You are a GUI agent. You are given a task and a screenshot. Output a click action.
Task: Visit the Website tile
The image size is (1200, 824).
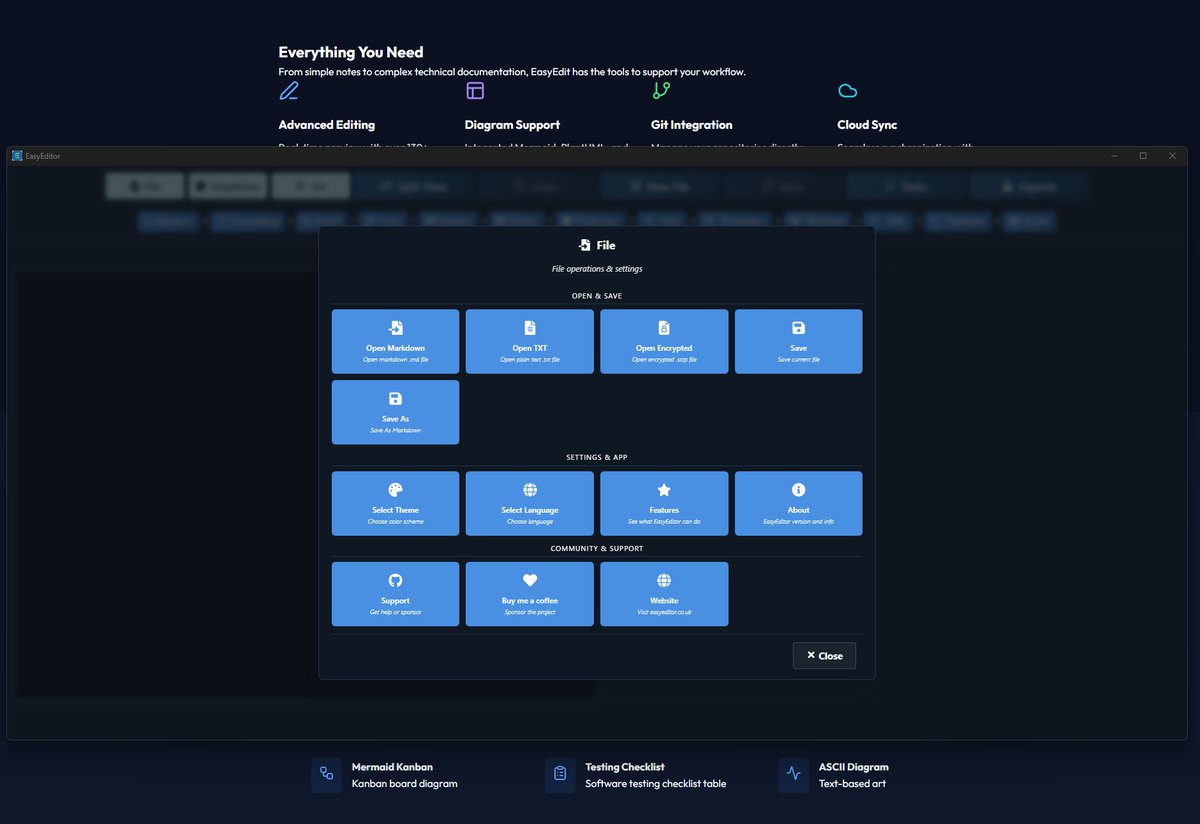(x=664, y=594)
